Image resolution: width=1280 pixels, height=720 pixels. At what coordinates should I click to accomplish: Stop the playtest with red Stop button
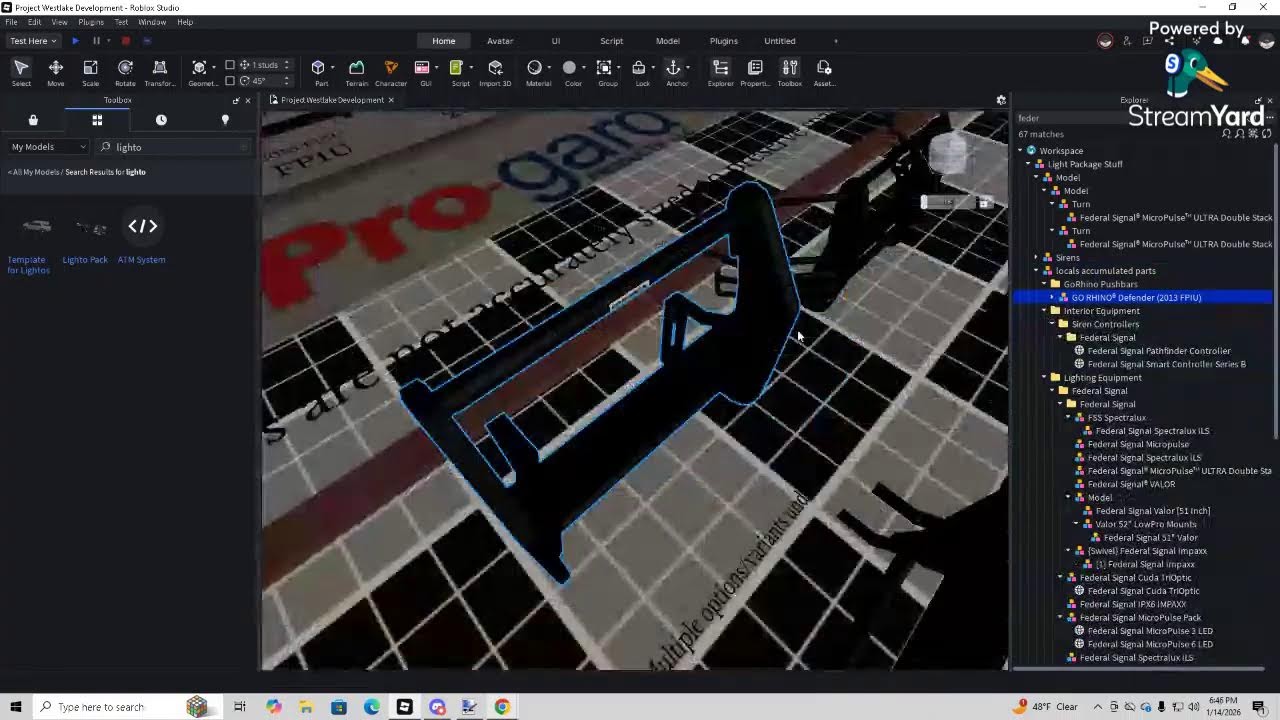point(125,41)
